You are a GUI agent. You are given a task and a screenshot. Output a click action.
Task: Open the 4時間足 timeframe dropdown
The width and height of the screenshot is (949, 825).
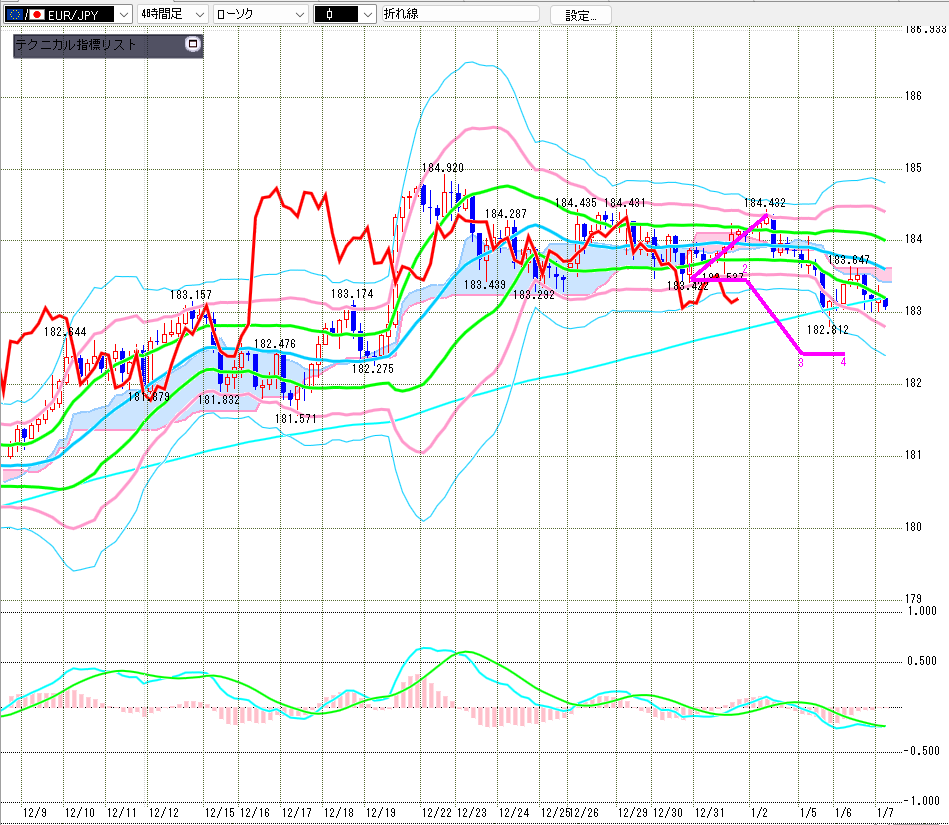click(198, 14)
